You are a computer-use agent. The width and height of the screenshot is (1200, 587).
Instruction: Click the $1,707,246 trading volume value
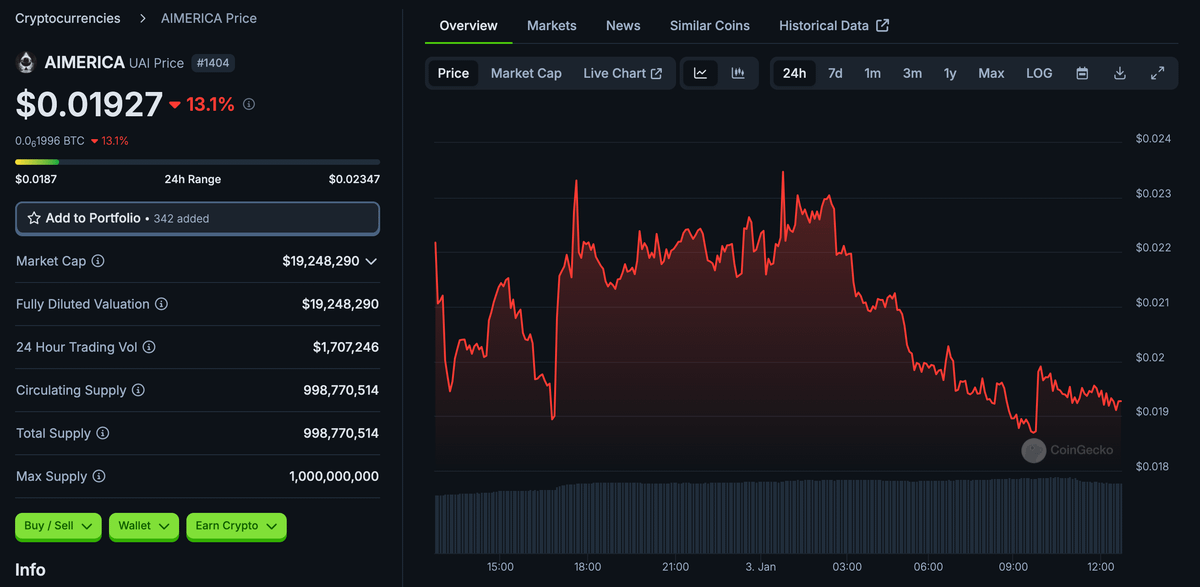click(346, 347)
